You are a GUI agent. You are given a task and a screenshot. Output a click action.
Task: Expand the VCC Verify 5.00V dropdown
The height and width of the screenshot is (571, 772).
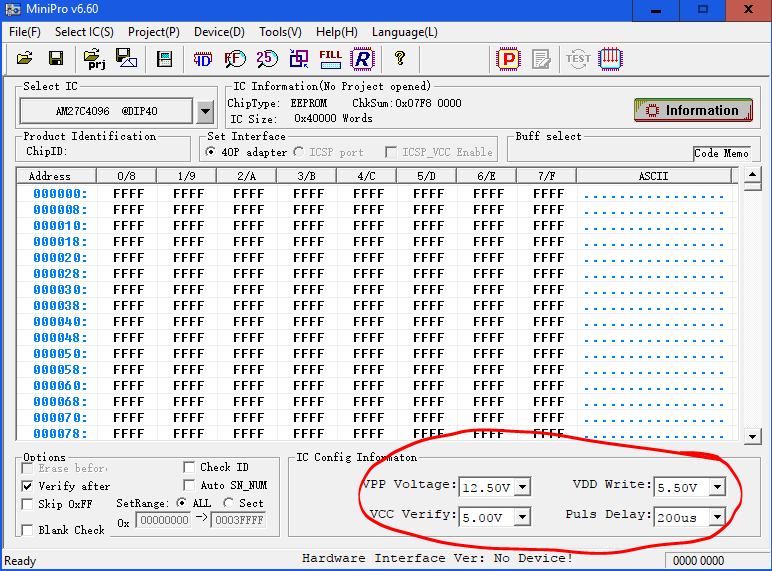click(522, 517)
